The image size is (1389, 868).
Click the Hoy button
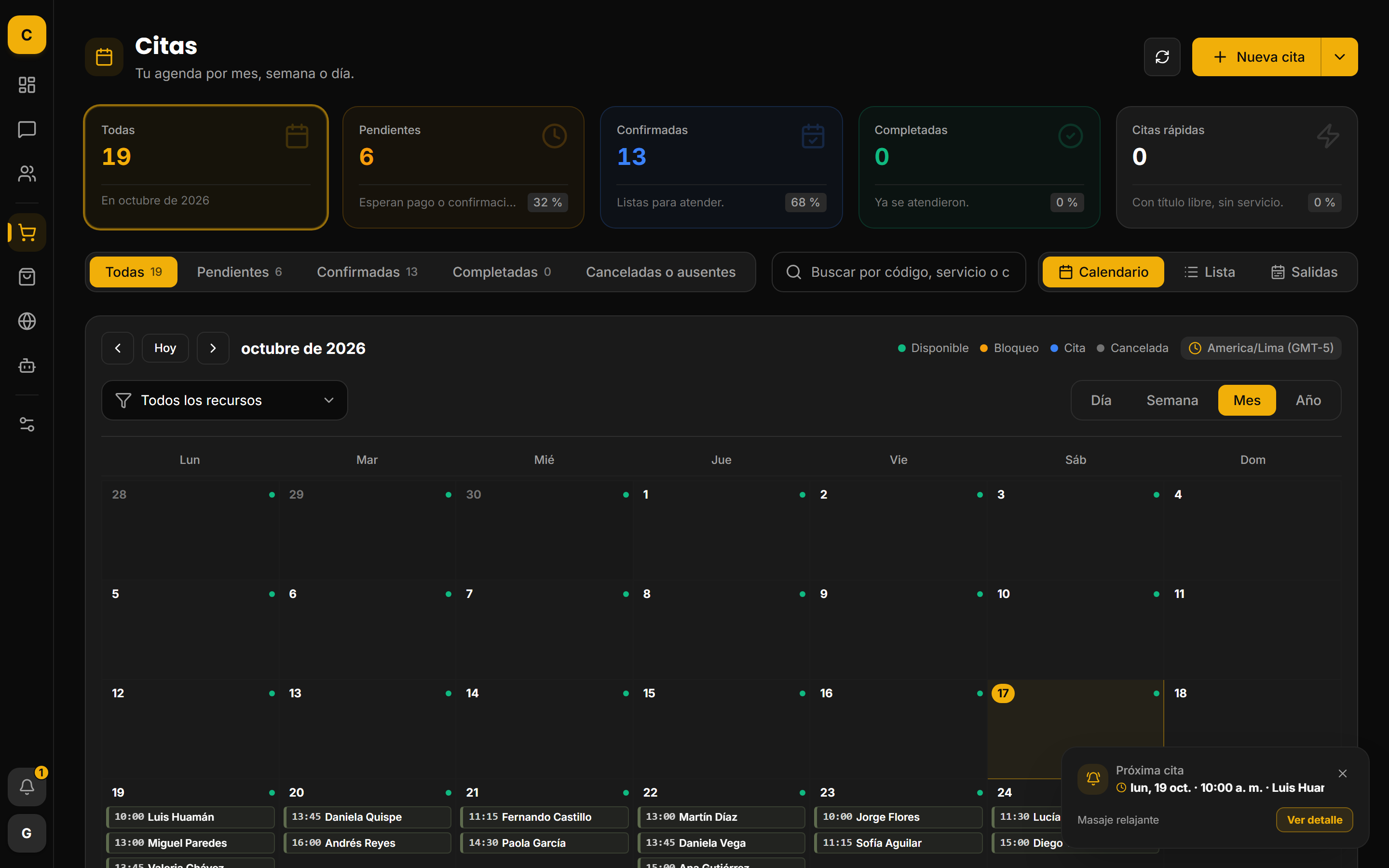point(165,348)
